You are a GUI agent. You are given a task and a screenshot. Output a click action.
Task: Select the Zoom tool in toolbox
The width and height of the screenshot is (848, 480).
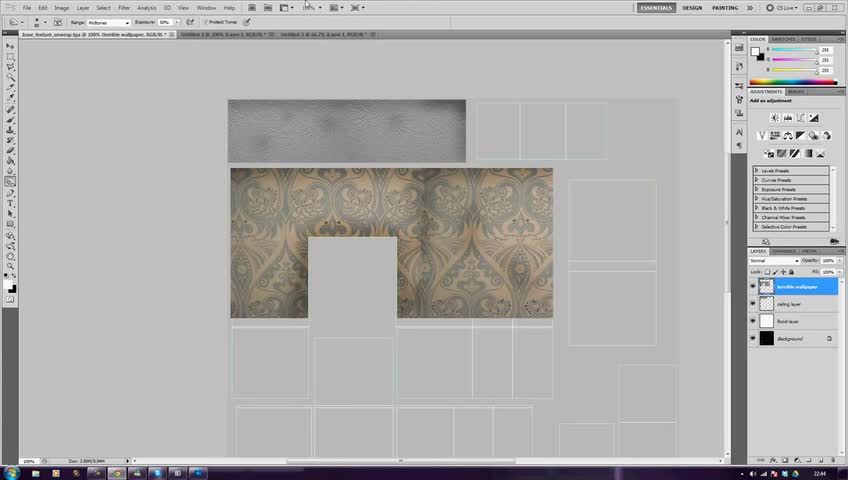click(x=10, y=266)
